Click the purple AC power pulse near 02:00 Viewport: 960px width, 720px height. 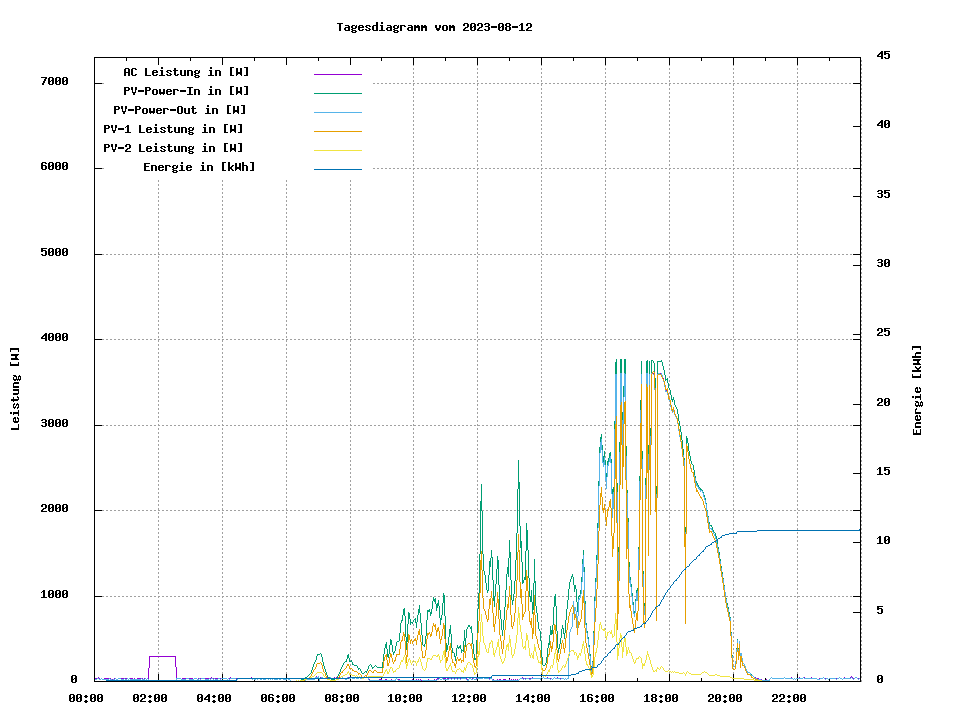162,657
